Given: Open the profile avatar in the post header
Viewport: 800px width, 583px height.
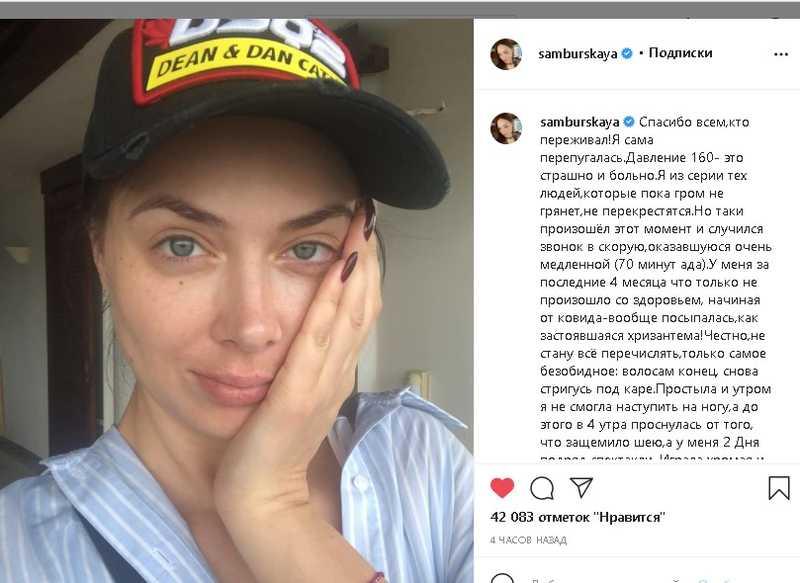Looking at the screenshot, I should coord(506,54).
